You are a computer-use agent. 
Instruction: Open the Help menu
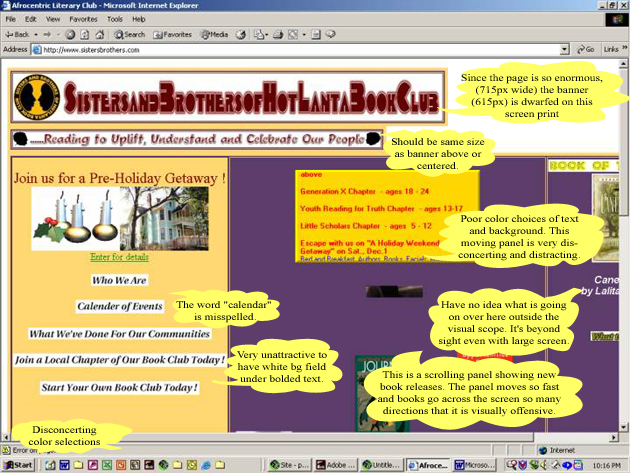coord(139,19)
